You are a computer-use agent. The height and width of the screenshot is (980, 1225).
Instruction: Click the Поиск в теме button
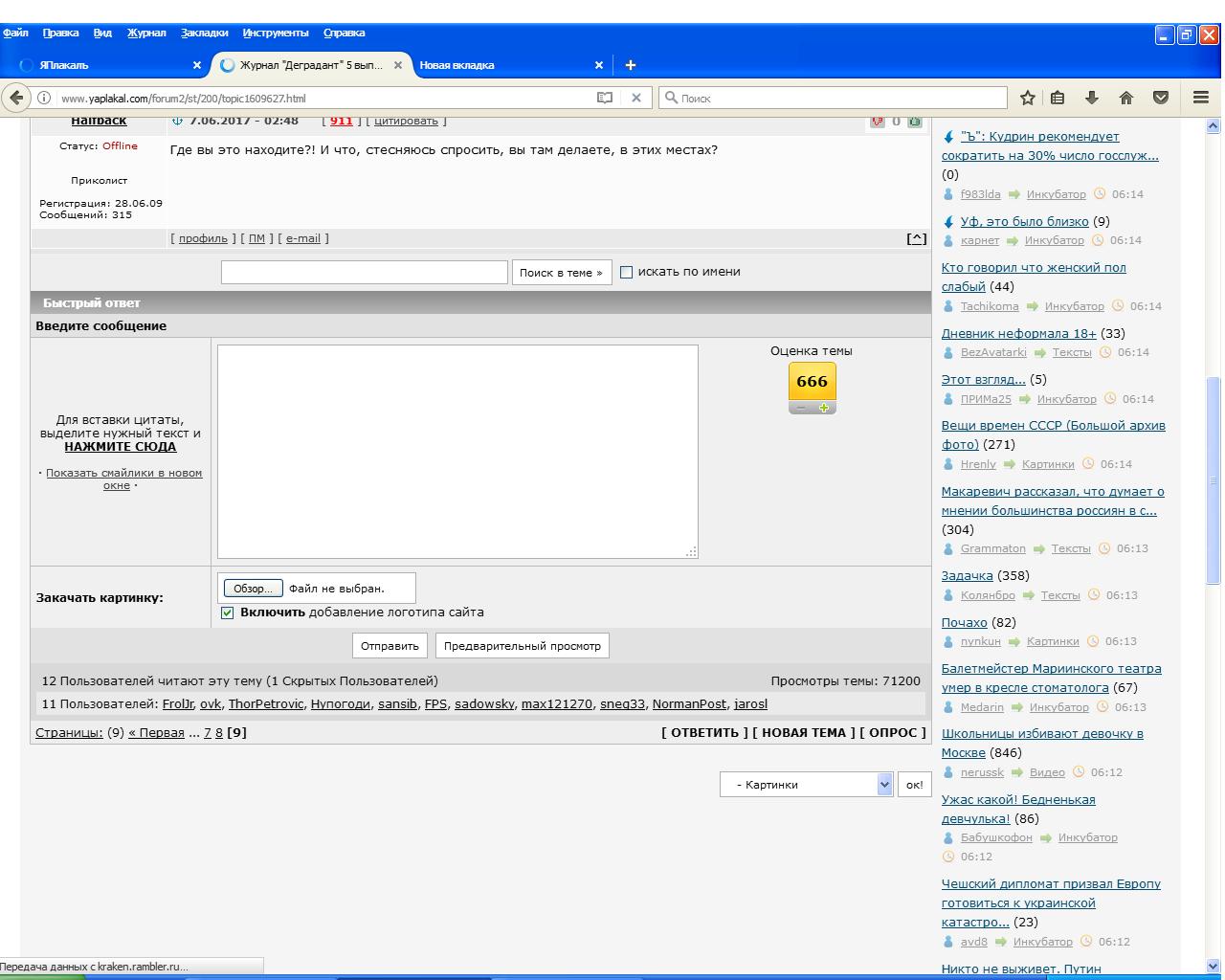(x=562, y=273)
